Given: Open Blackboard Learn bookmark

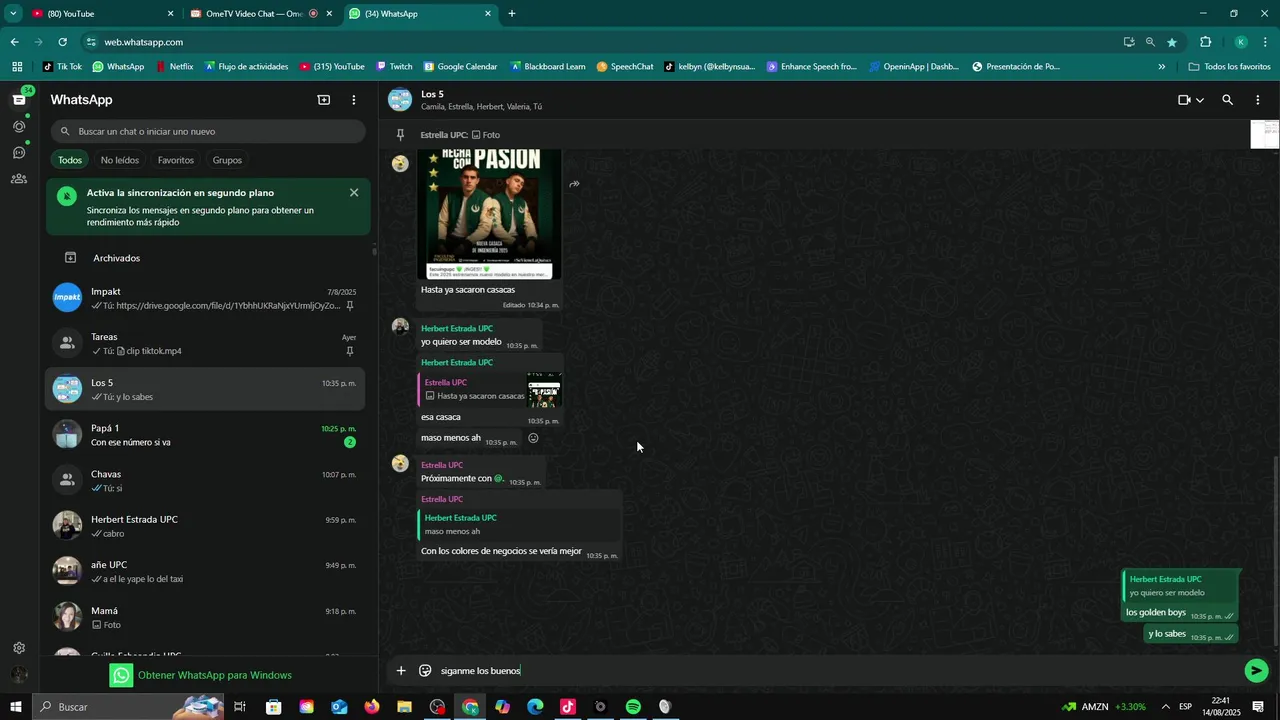Looking at the screenshot, I should 547,67.
